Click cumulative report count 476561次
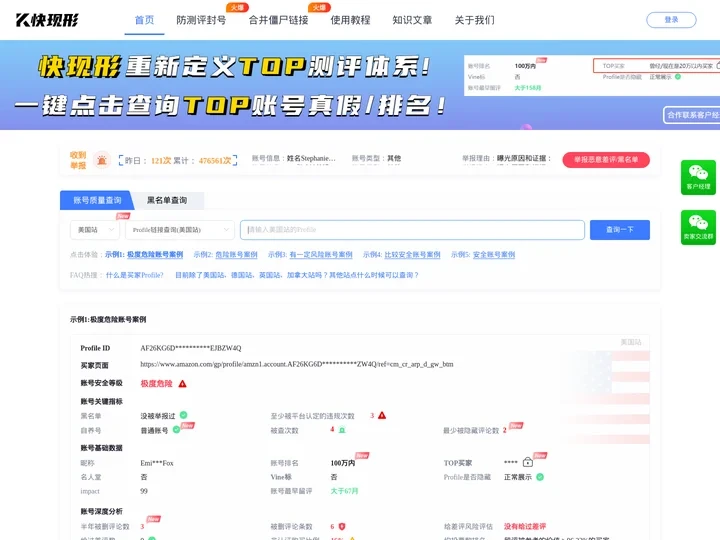The height and width of the screenshot is (540, 720). [215, 160]
